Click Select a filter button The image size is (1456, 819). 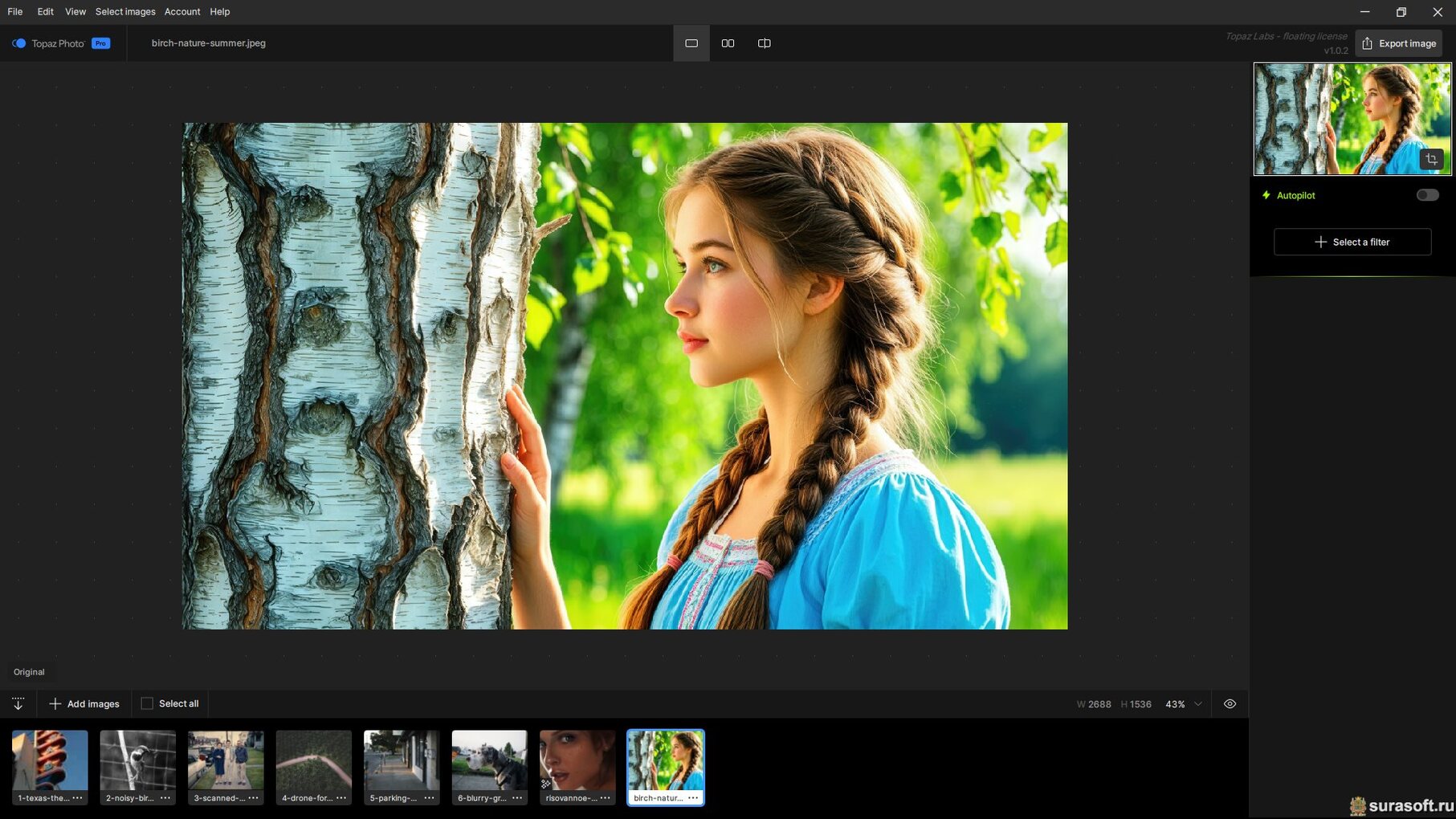coord(1352,242)
